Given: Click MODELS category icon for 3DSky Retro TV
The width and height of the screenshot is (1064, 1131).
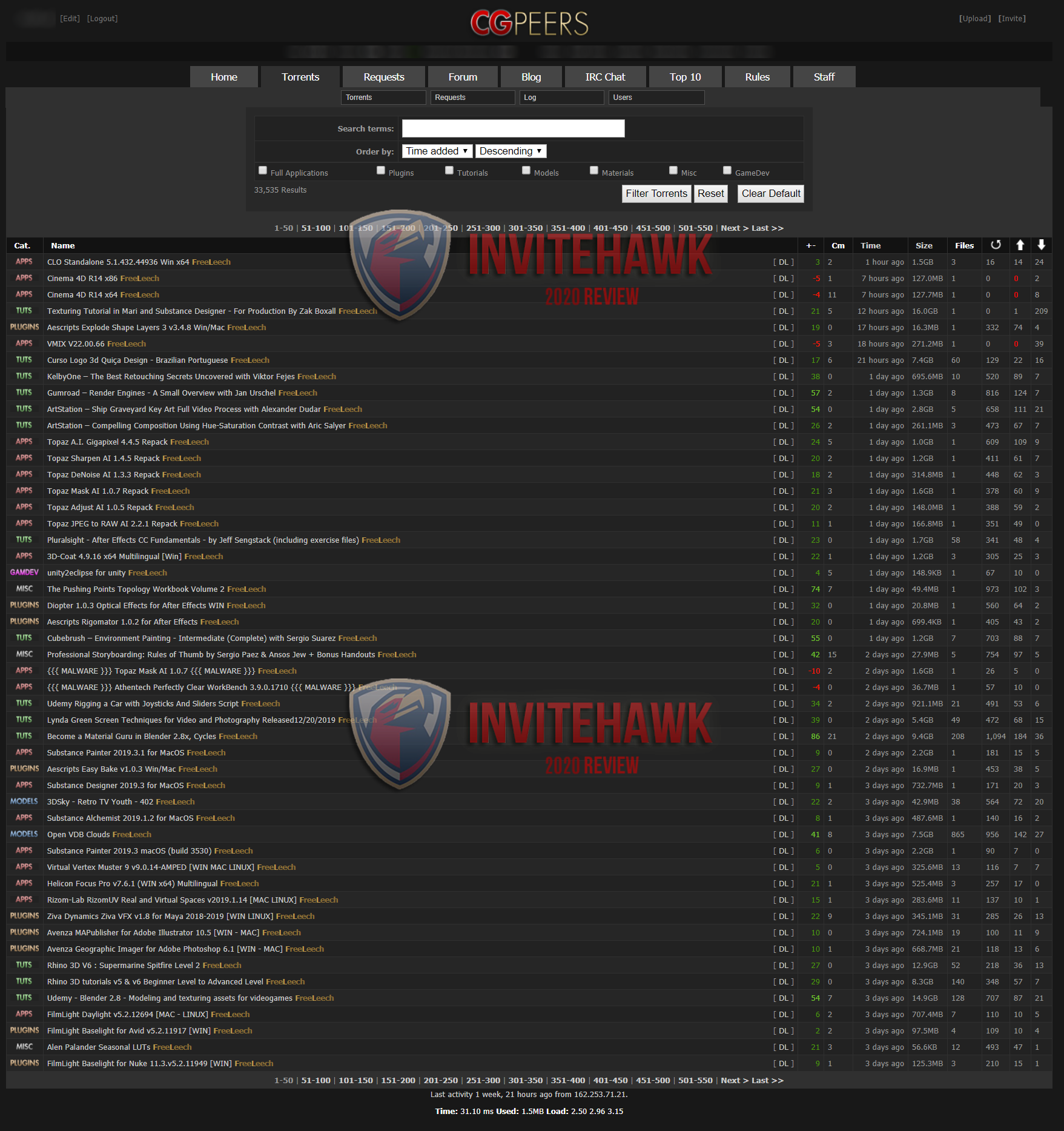Looking at the screenshot, I should pyautogui.click(x=24, y=801).
